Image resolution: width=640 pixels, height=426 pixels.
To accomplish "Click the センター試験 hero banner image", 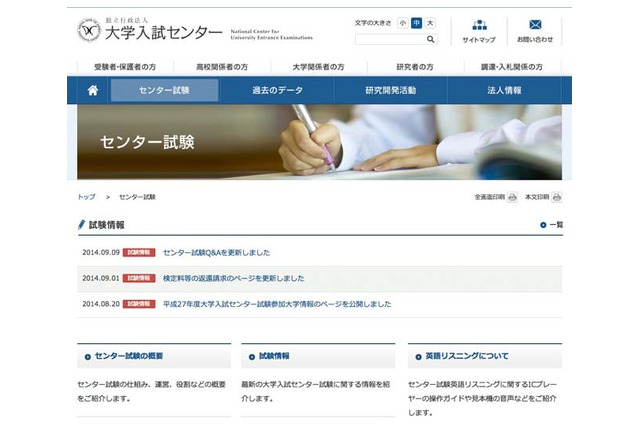I will point(319,142).
